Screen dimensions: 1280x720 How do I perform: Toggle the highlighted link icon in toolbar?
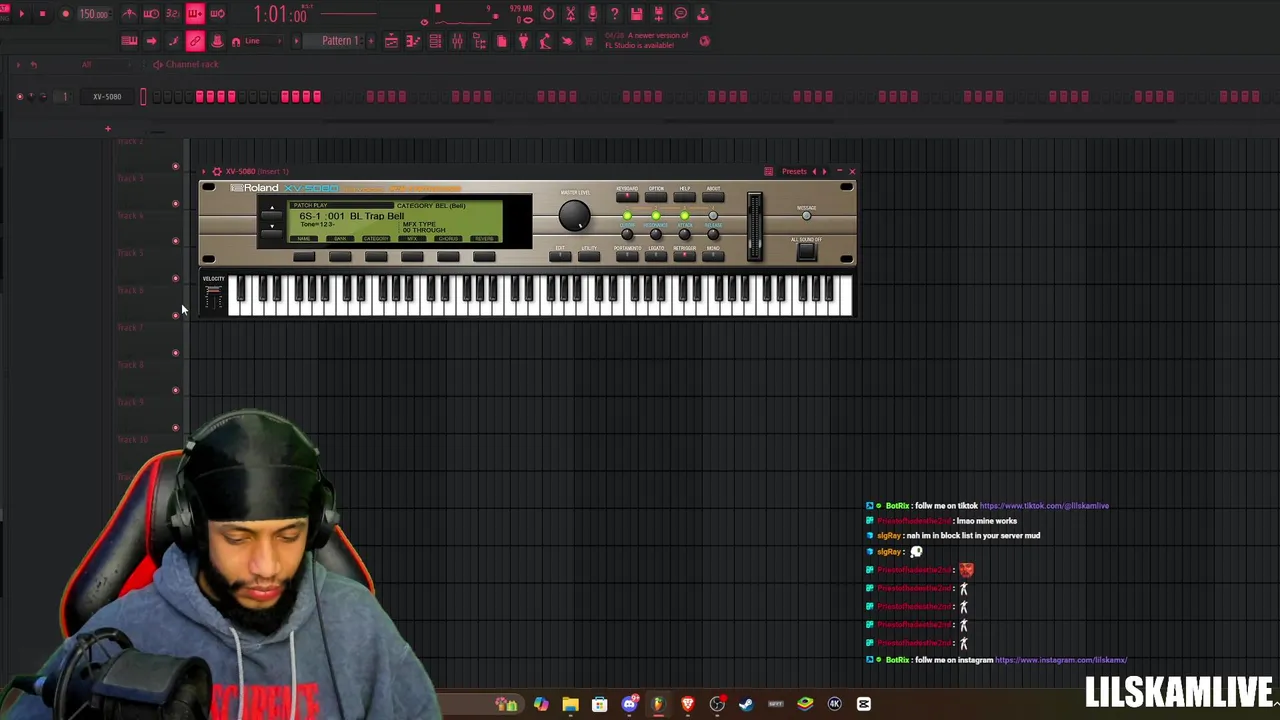(x=195, y=41)
